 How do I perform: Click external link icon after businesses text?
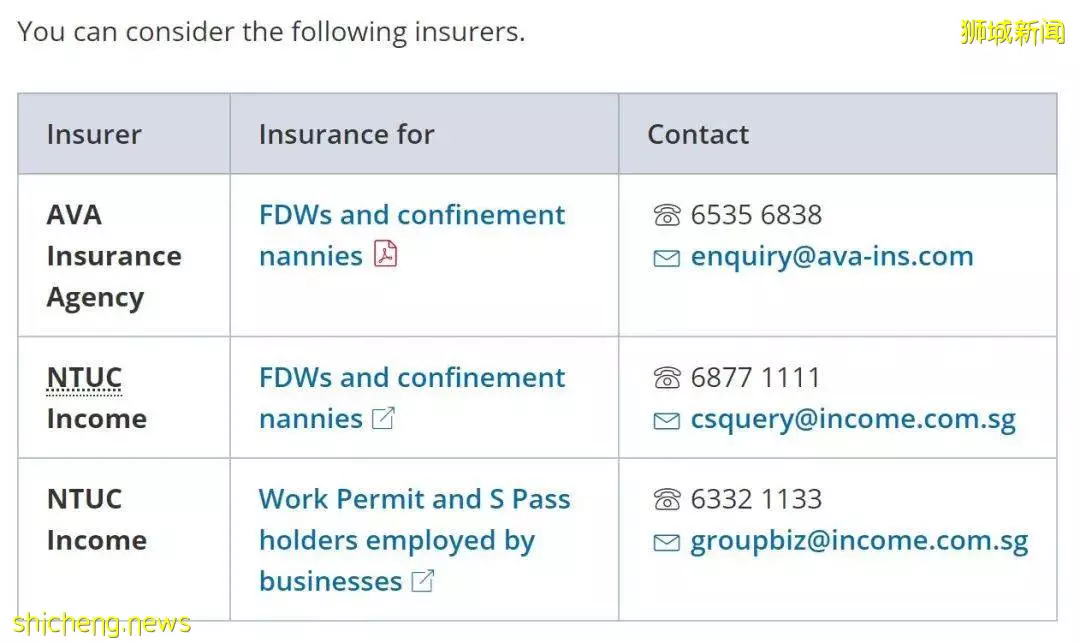click(422, 580)
